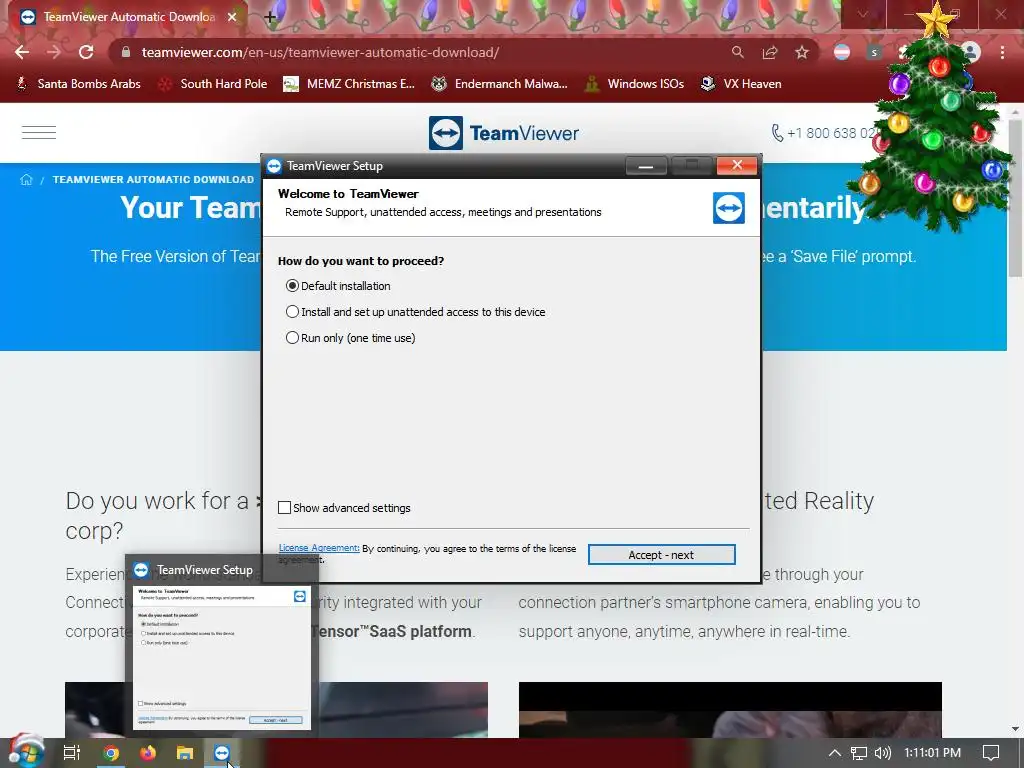The height and width of the screenshot is (768, 1024).
Task: Open MEMZ Christmas bookmark
Action: point(349,84)
